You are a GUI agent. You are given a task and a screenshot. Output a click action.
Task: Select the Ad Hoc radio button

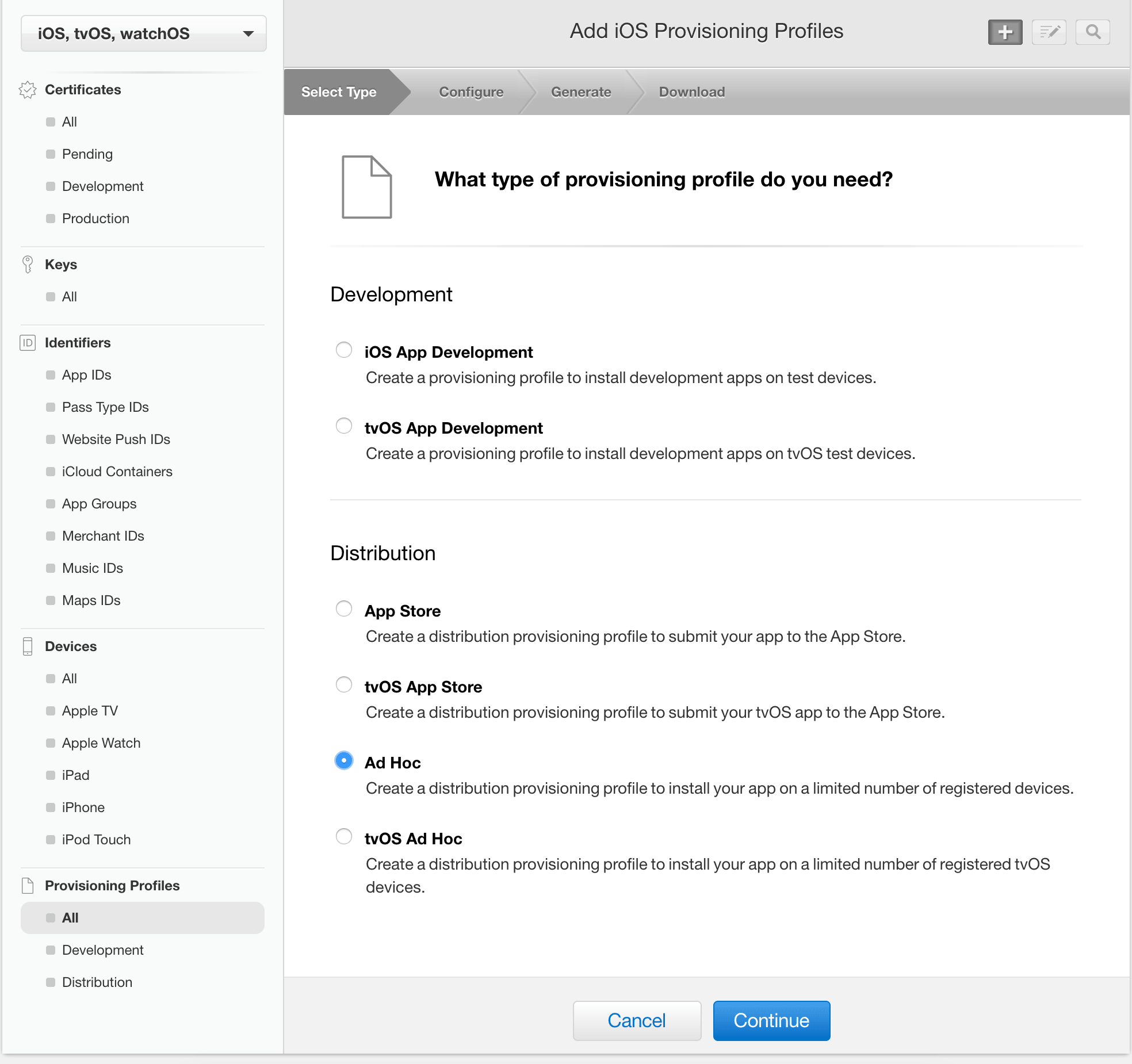point(344,760)
